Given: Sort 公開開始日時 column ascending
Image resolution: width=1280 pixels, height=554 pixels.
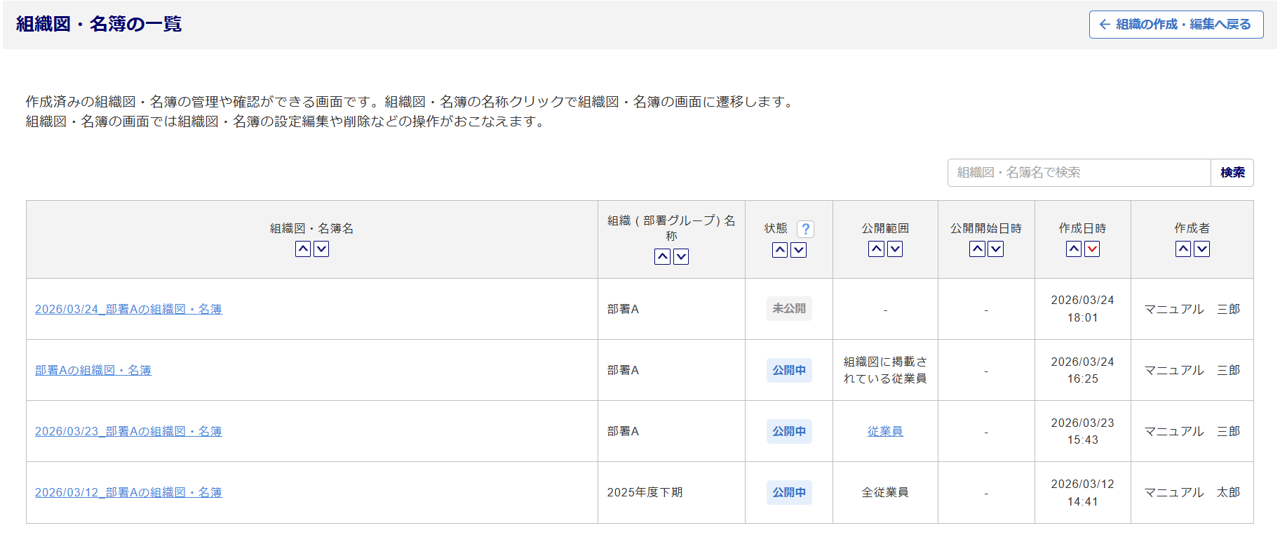Looking at the screenshot, I should point(977,249).
